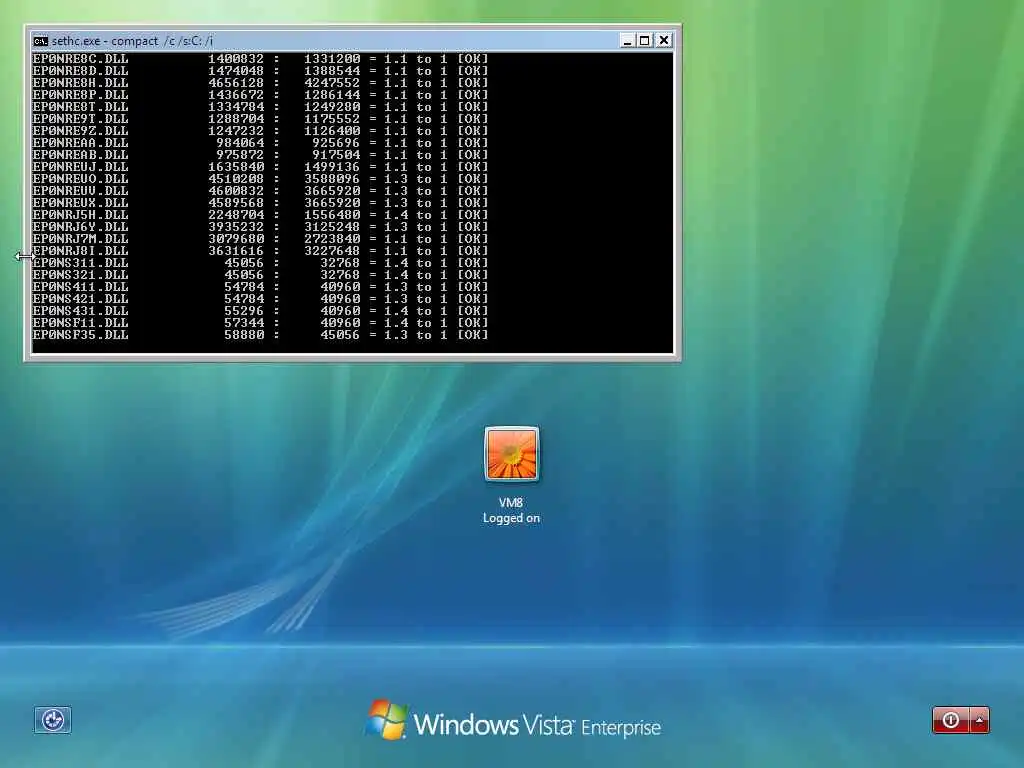Click the EP0NRE8C.DLL file name
This screenshot has height=768, width=1024.
(80, 59)
